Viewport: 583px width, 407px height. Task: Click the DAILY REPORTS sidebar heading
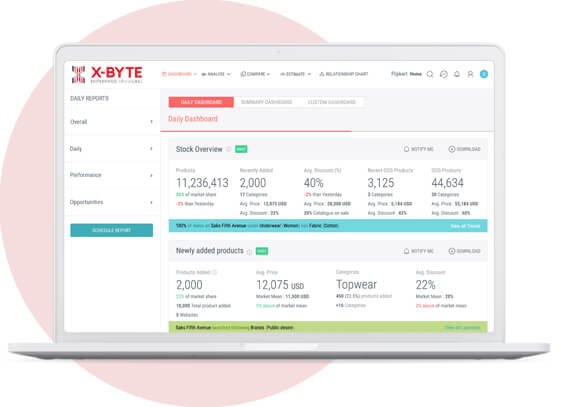click(x=89, y=98)
